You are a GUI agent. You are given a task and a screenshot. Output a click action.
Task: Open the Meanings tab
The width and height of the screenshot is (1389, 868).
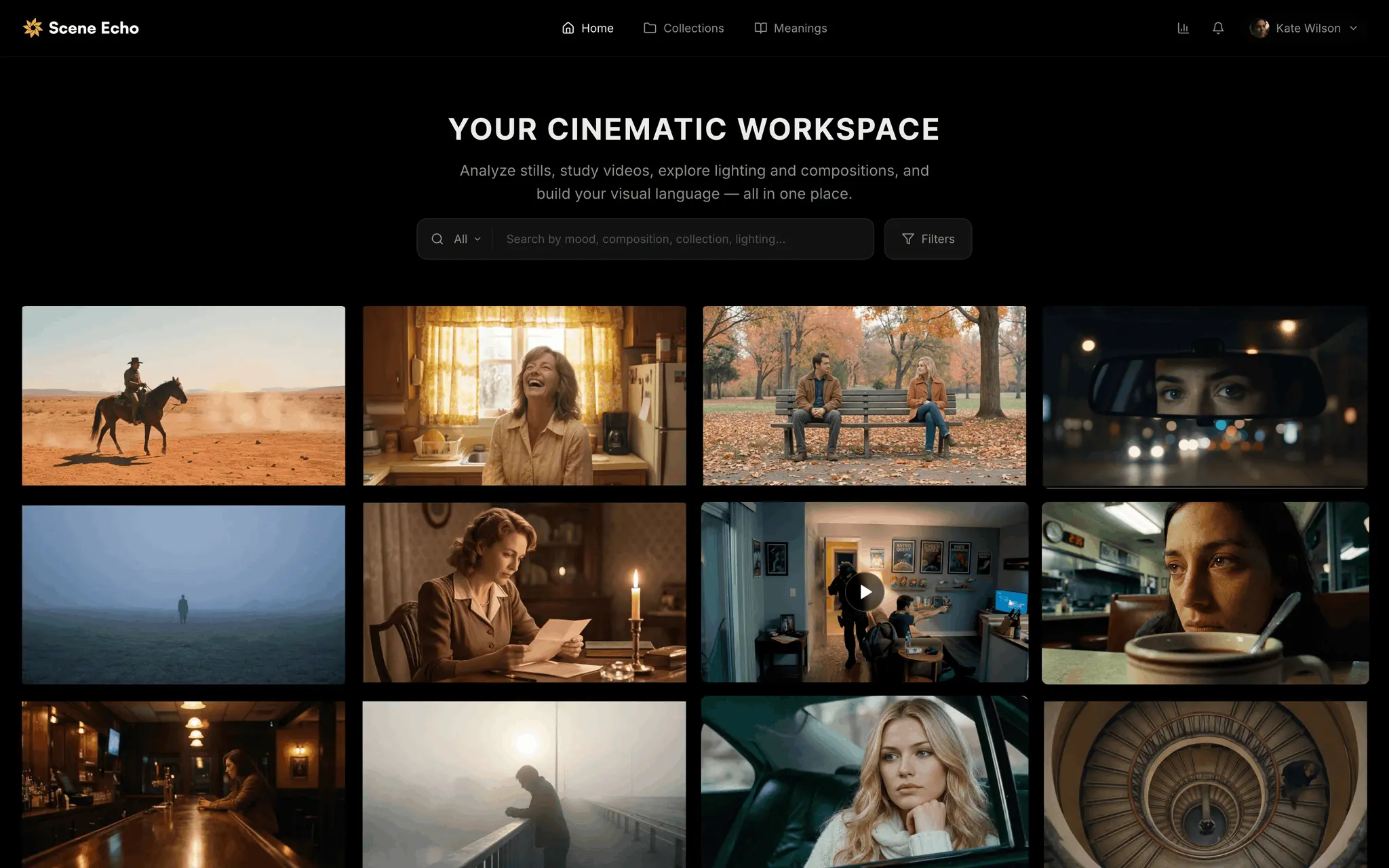[x=790, y=28]
